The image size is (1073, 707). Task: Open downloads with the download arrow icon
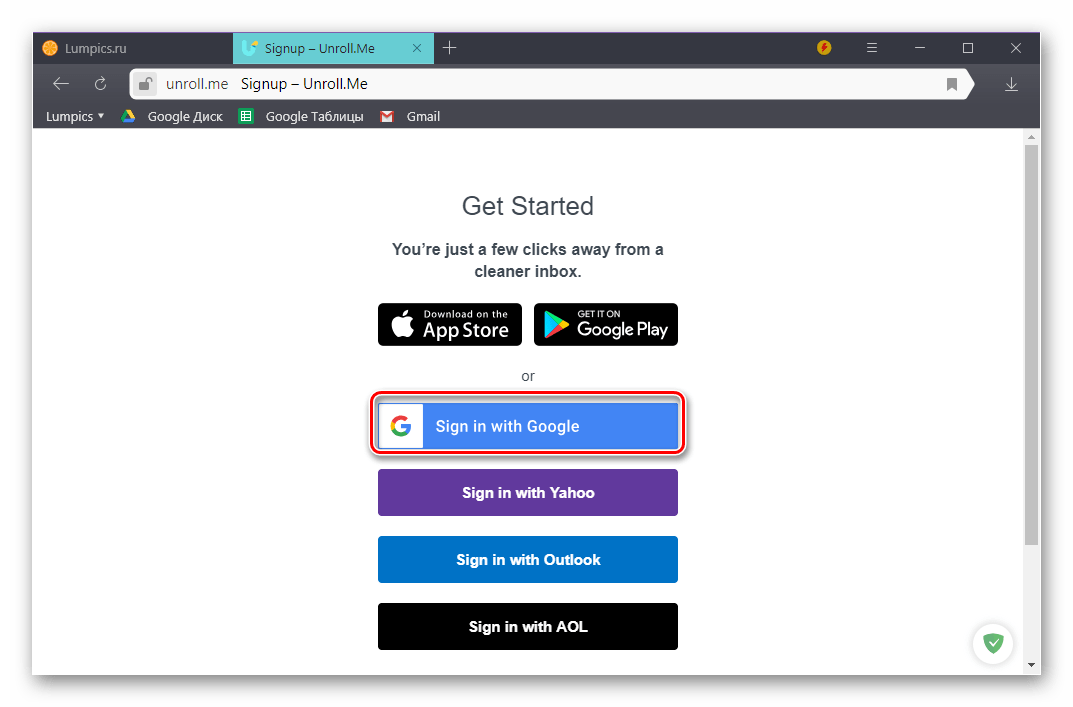point(1011,84)
